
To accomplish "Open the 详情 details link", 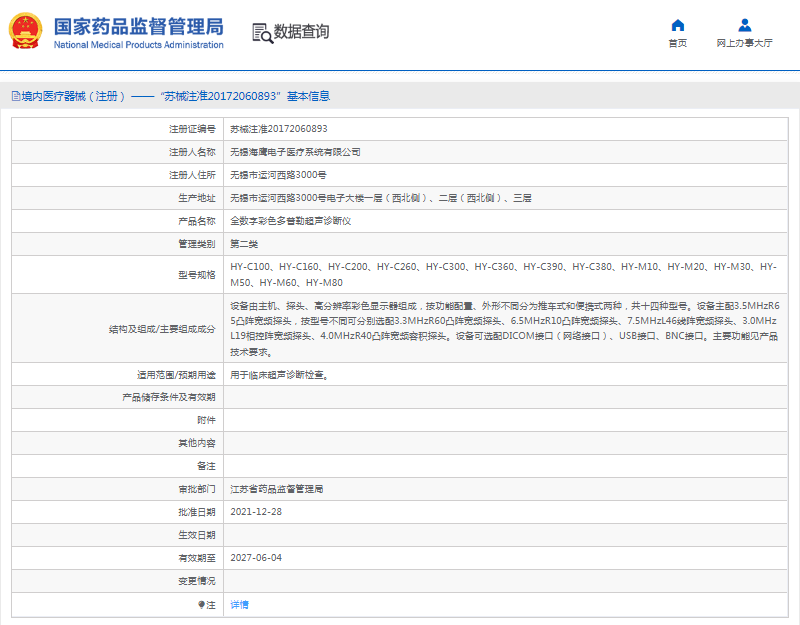I will [x=240, y=604].
